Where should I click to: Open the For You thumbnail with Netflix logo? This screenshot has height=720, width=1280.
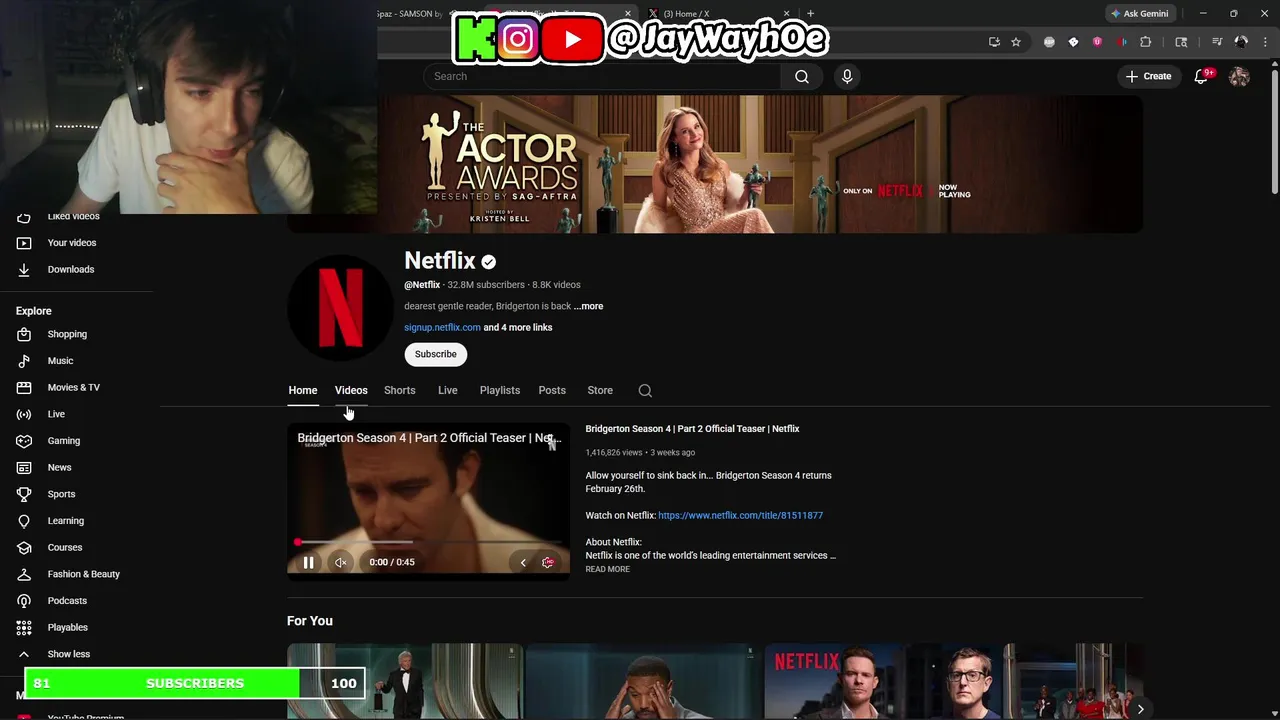(x=883, y=682)
